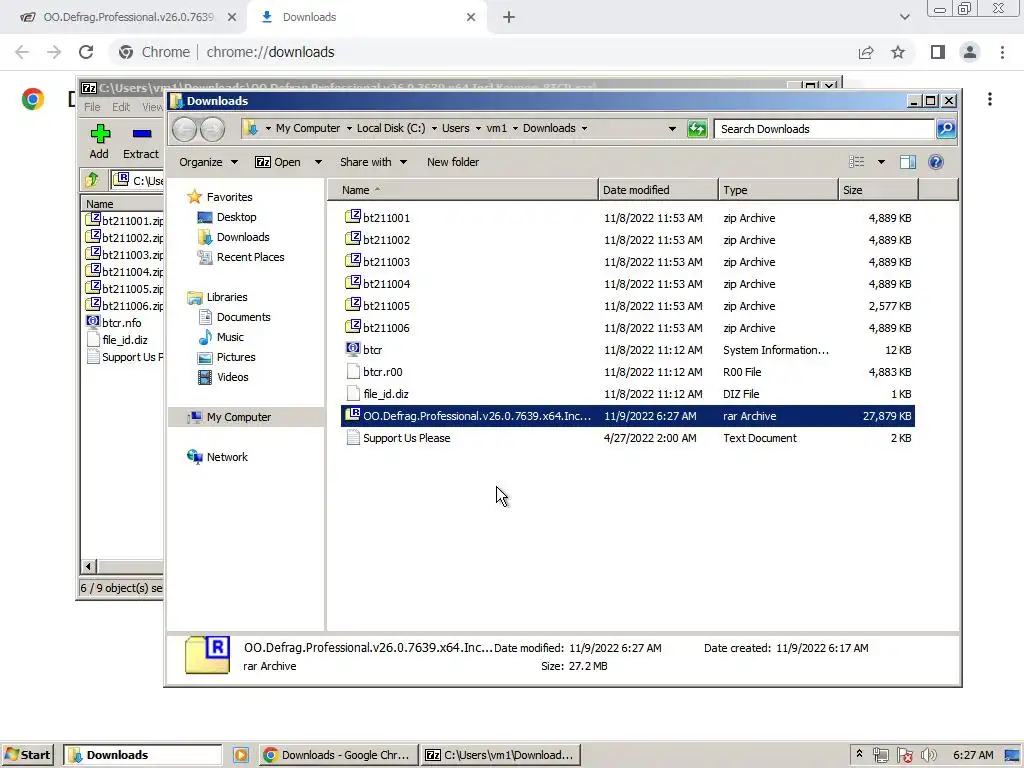
Task: Click the 7-Zip Add green plus icon
Action: 100,134
